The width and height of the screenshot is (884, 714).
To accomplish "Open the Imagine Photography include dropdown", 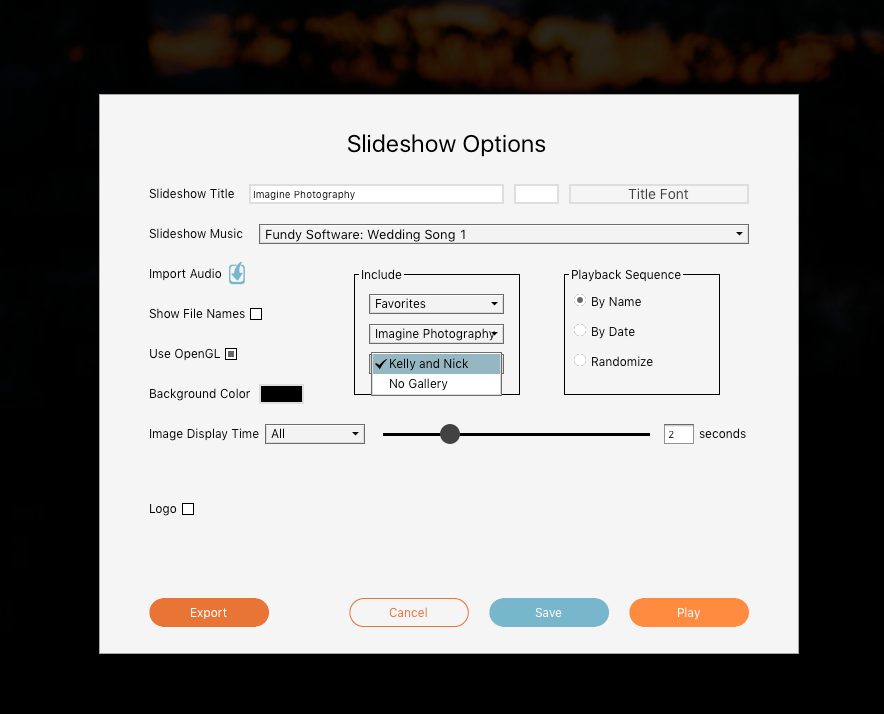I will (x=436, y=334).
